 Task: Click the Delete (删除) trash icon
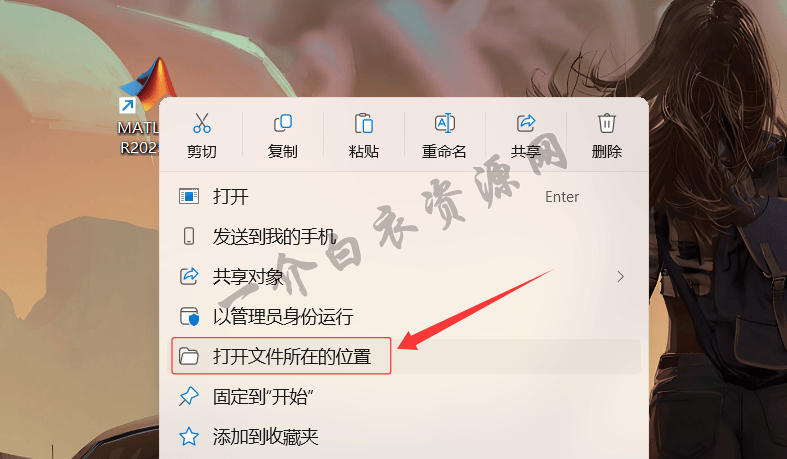[606, 123]
